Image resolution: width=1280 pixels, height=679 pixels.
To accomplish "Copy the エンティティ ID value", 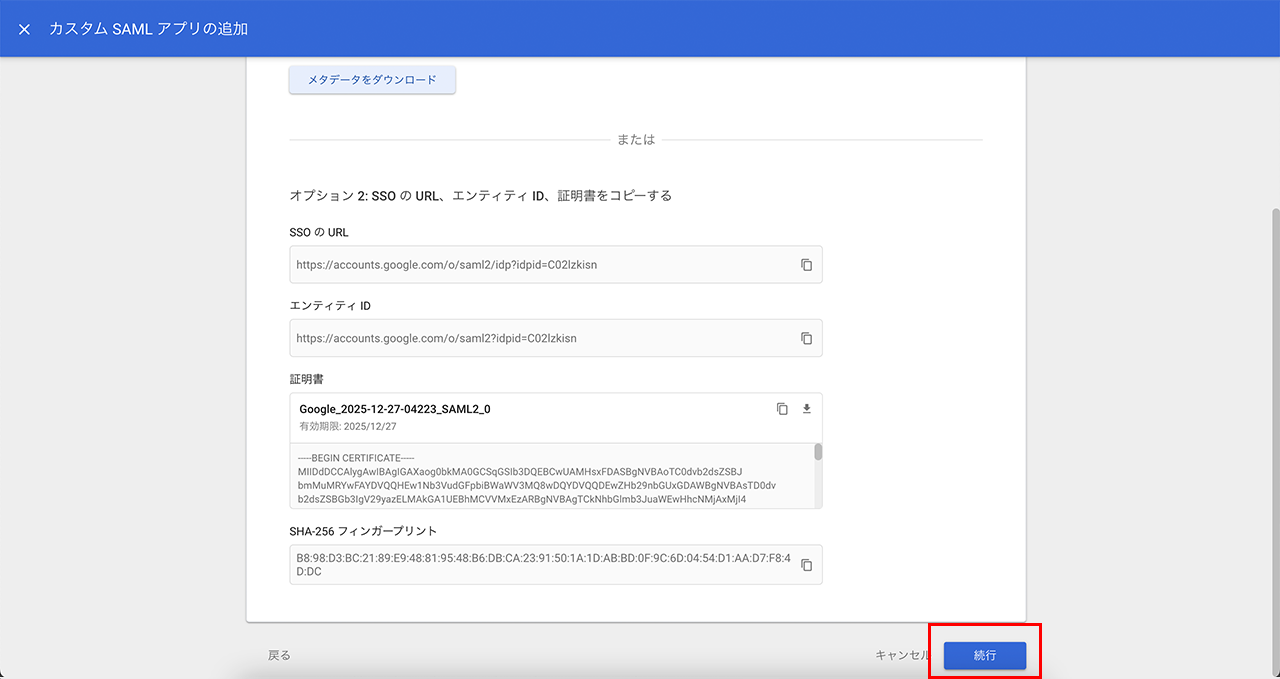I will point(806,338).
